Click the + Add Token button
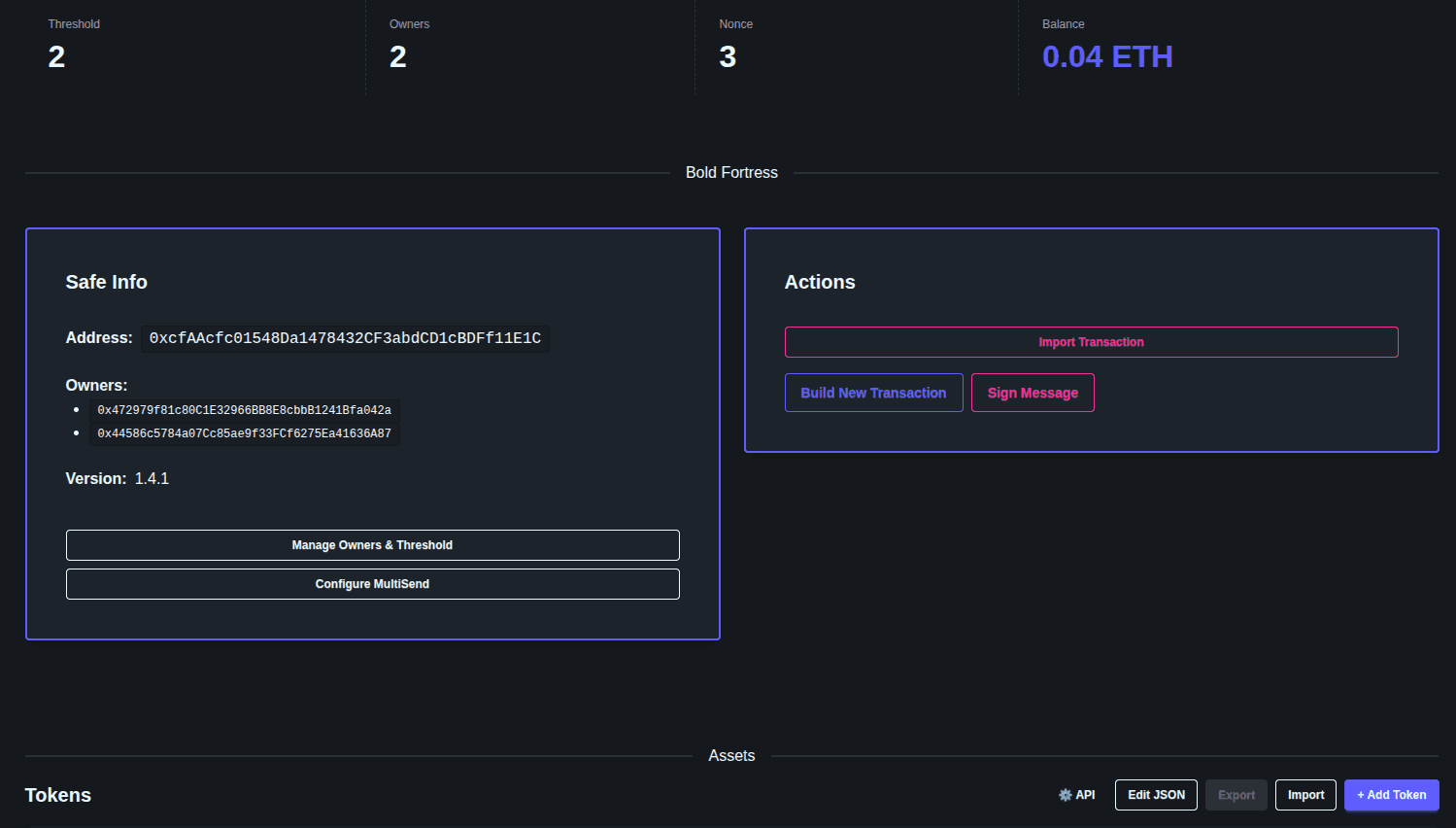 [x=1391, y=795]
